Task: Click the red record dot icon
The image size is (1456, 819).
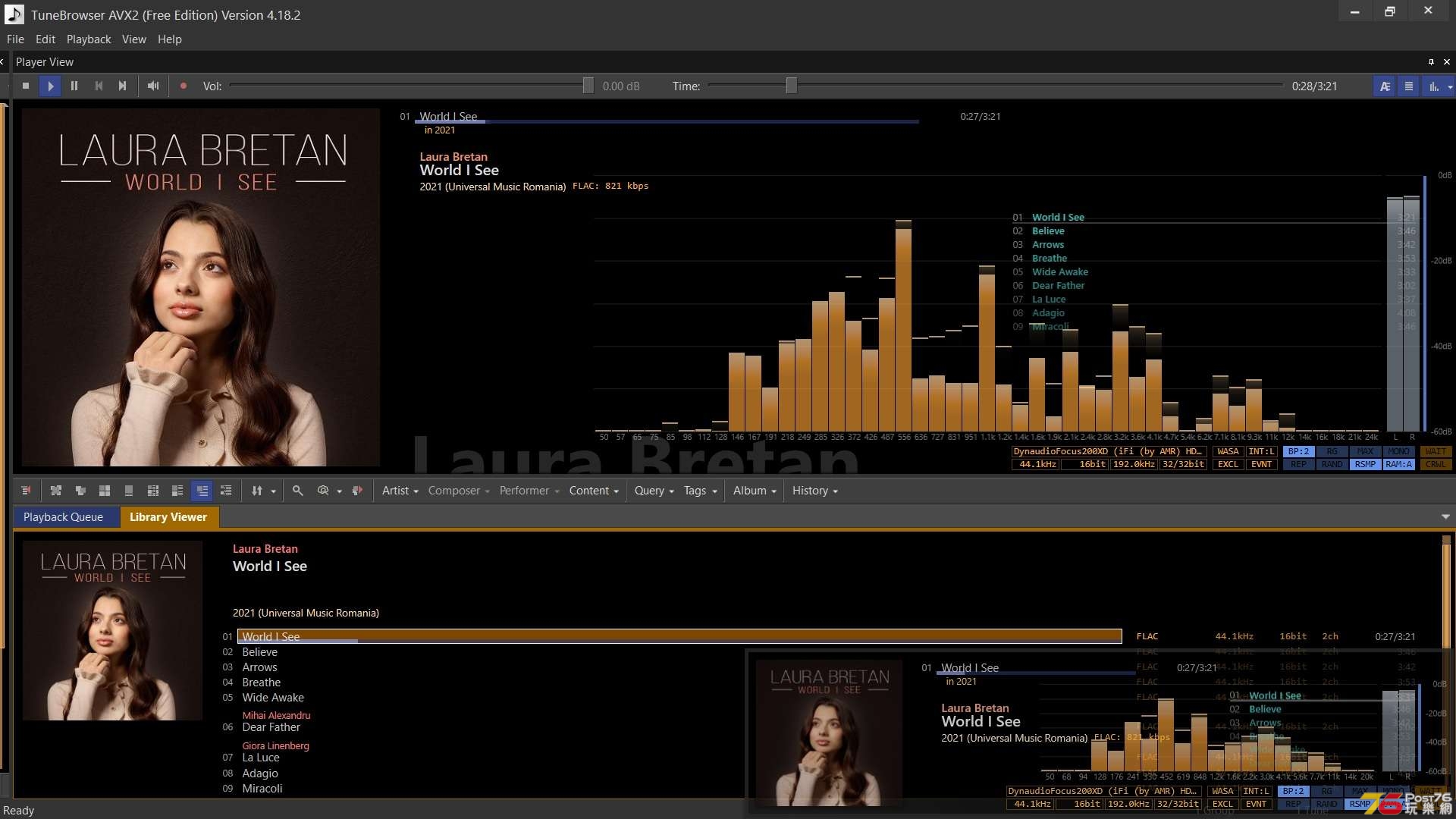Action: point(183,86)
